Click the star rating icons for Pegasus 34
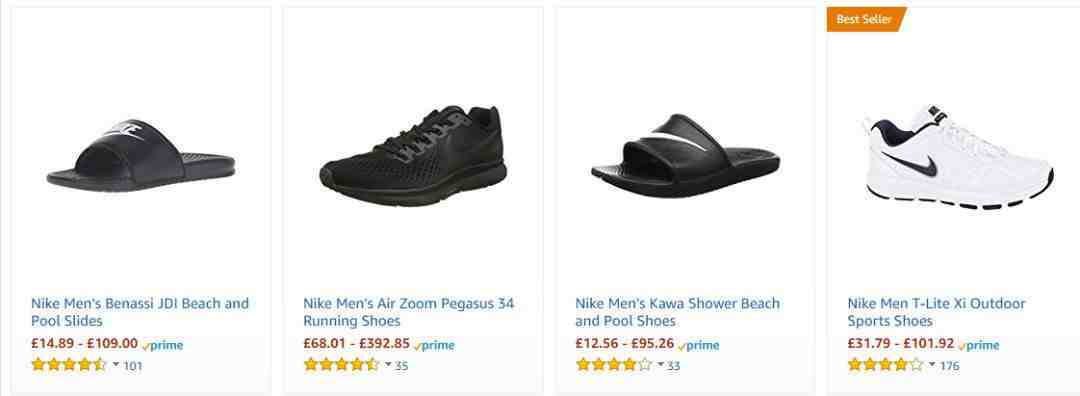Screen dimensions: 1080x396 click(x=341, y=365)
